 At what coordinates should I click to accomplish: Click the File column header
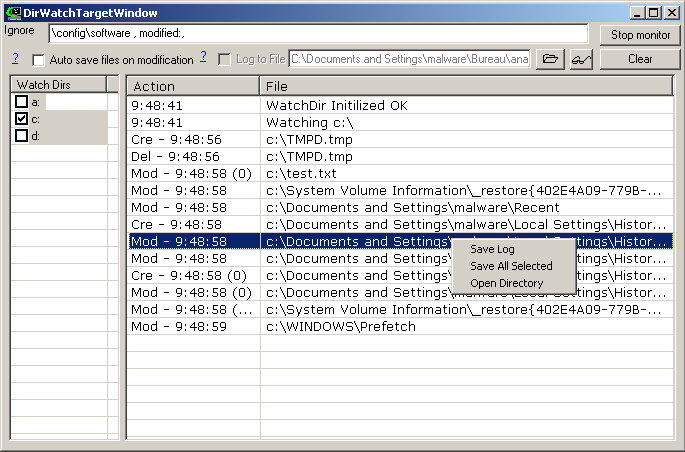(x=466, y=87)
